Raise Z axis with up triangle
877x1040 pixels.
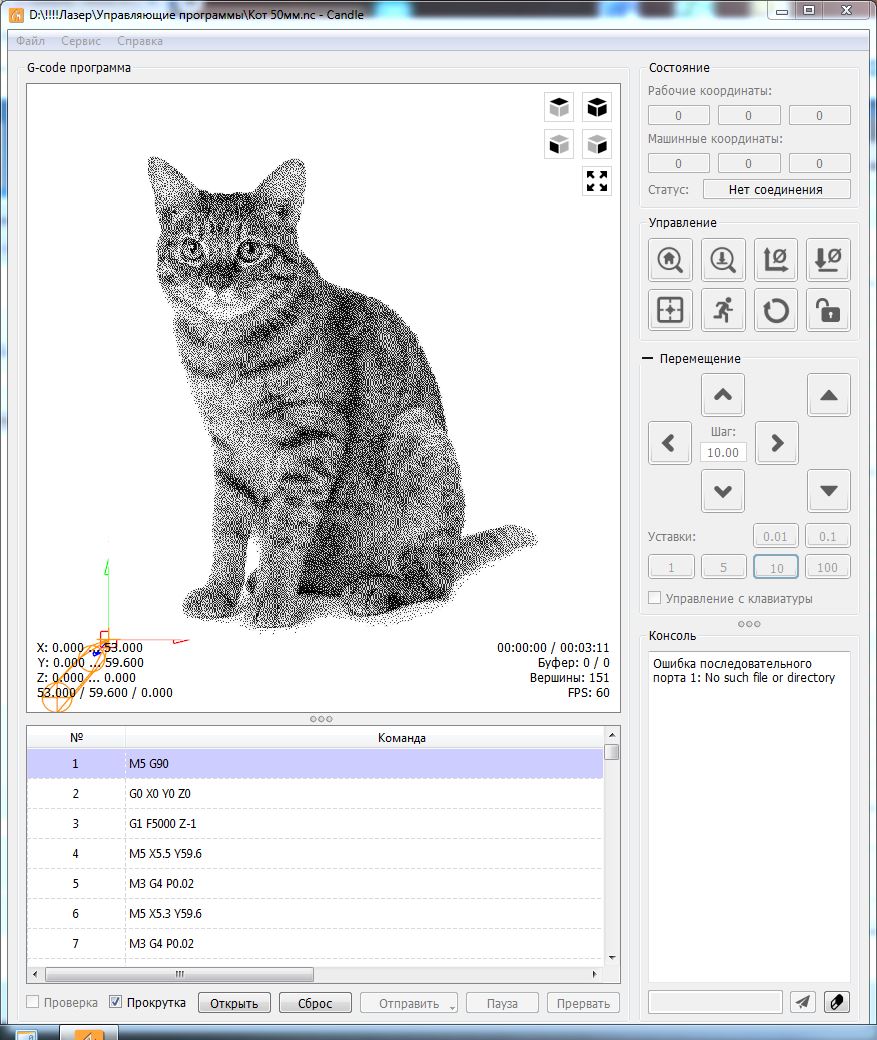tap(829, 395)
